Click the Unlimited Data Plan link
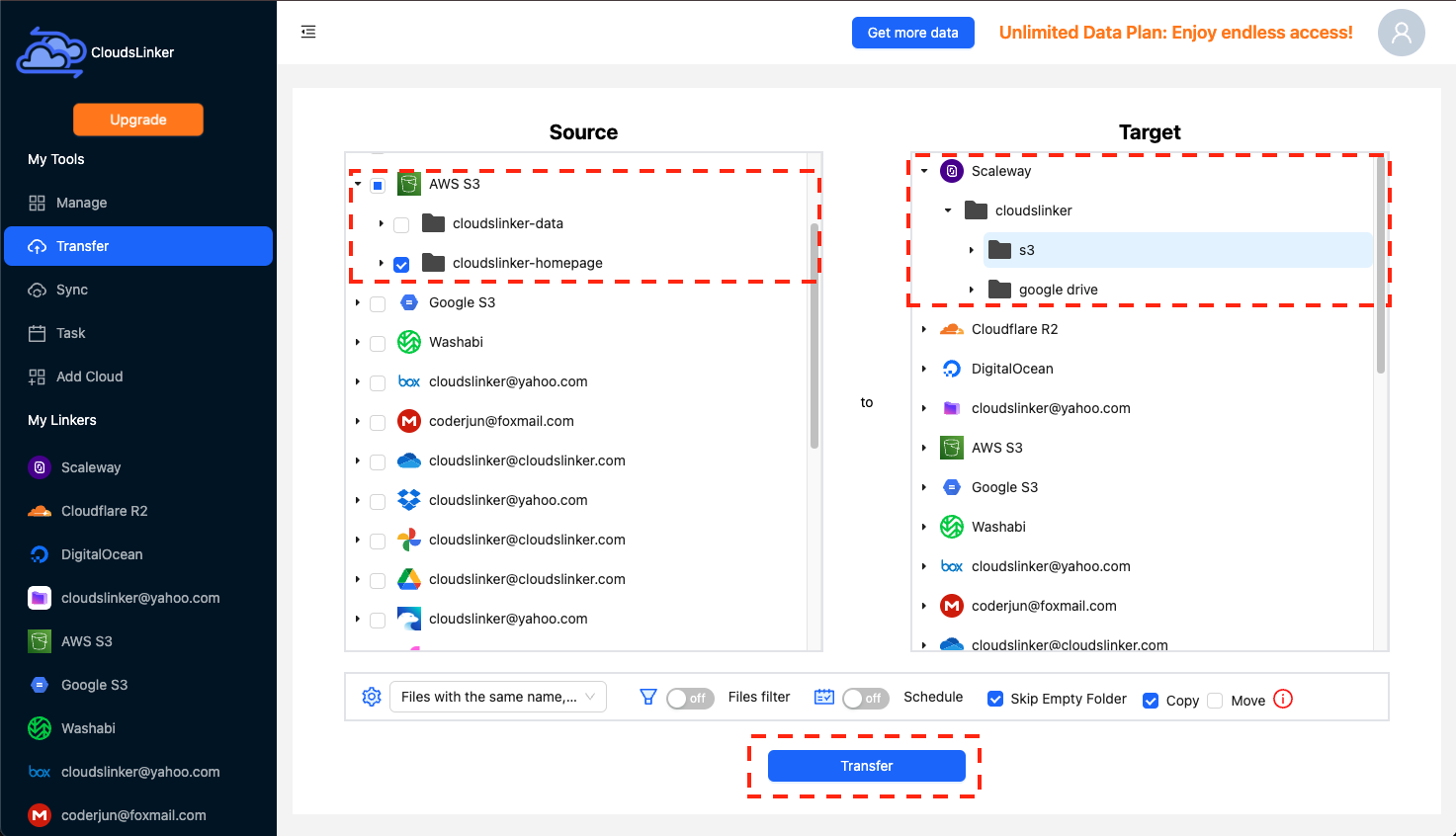This screenshot has height=836, width=1456. (1176, 33)
